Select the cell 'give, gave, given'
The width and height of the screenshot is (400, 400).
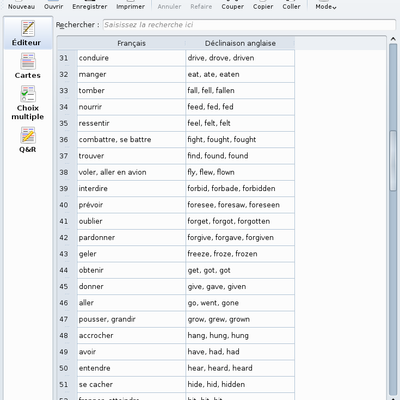coord(240,287)
